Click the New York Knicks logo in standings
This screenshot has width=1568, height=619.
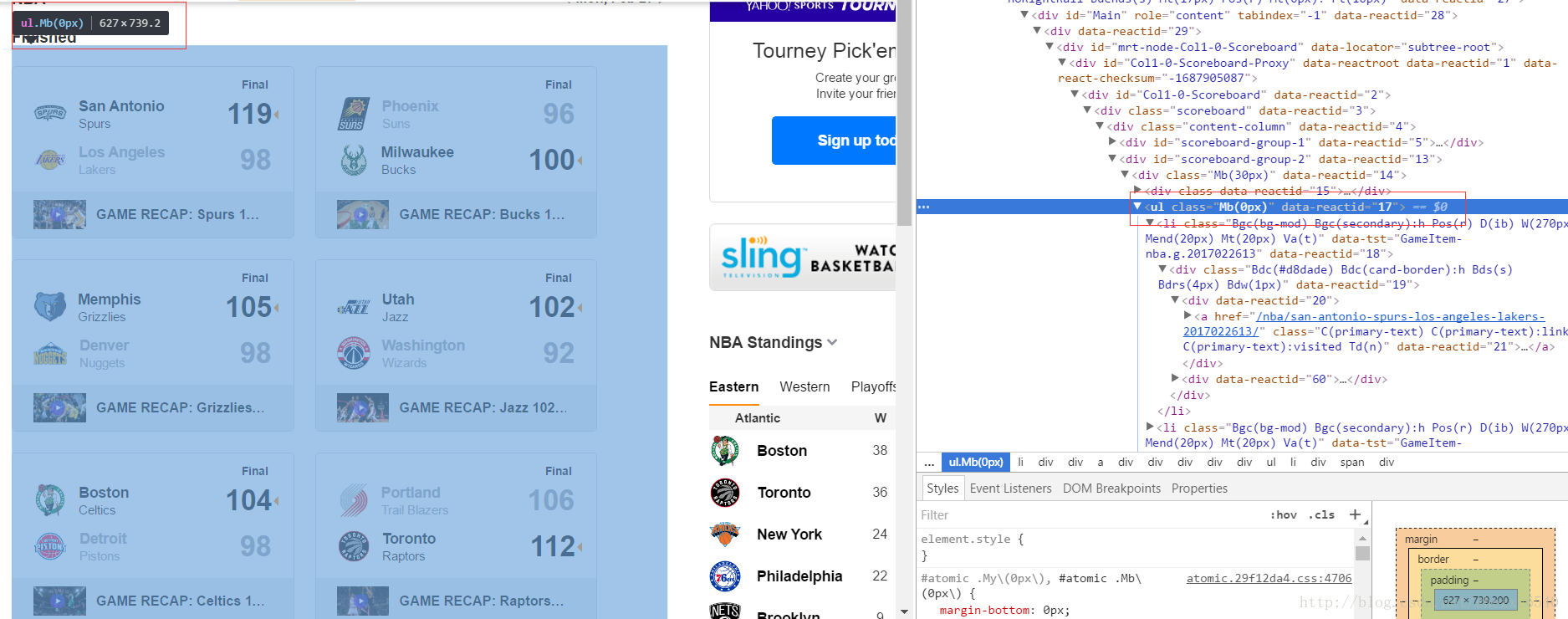coord(725,535)
